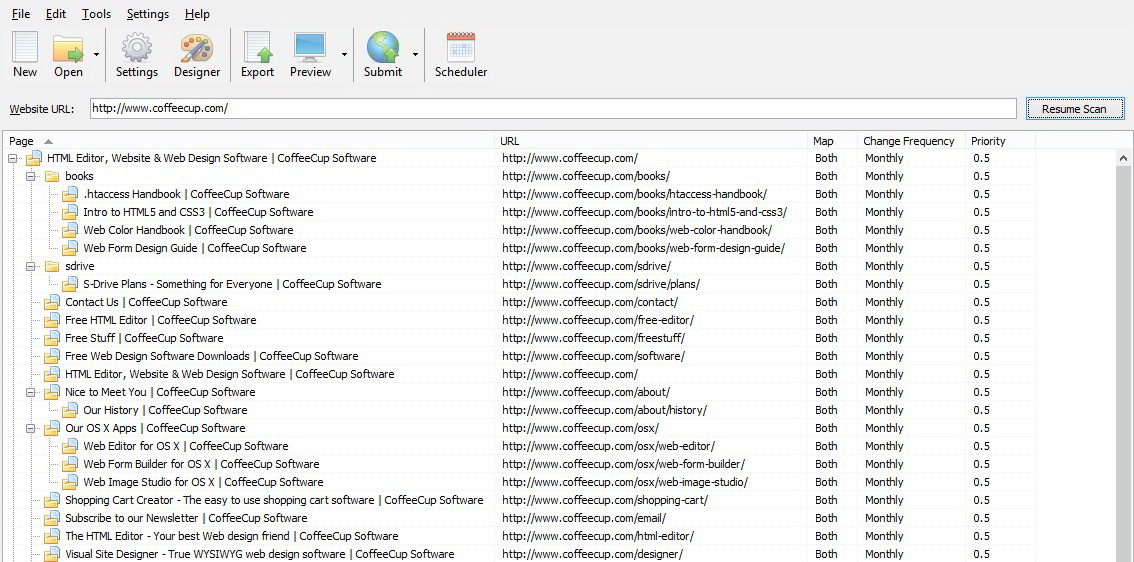Click the Resume Scan button
1134x562 pixels.
pyautogui.click(x=1075, y=109)
